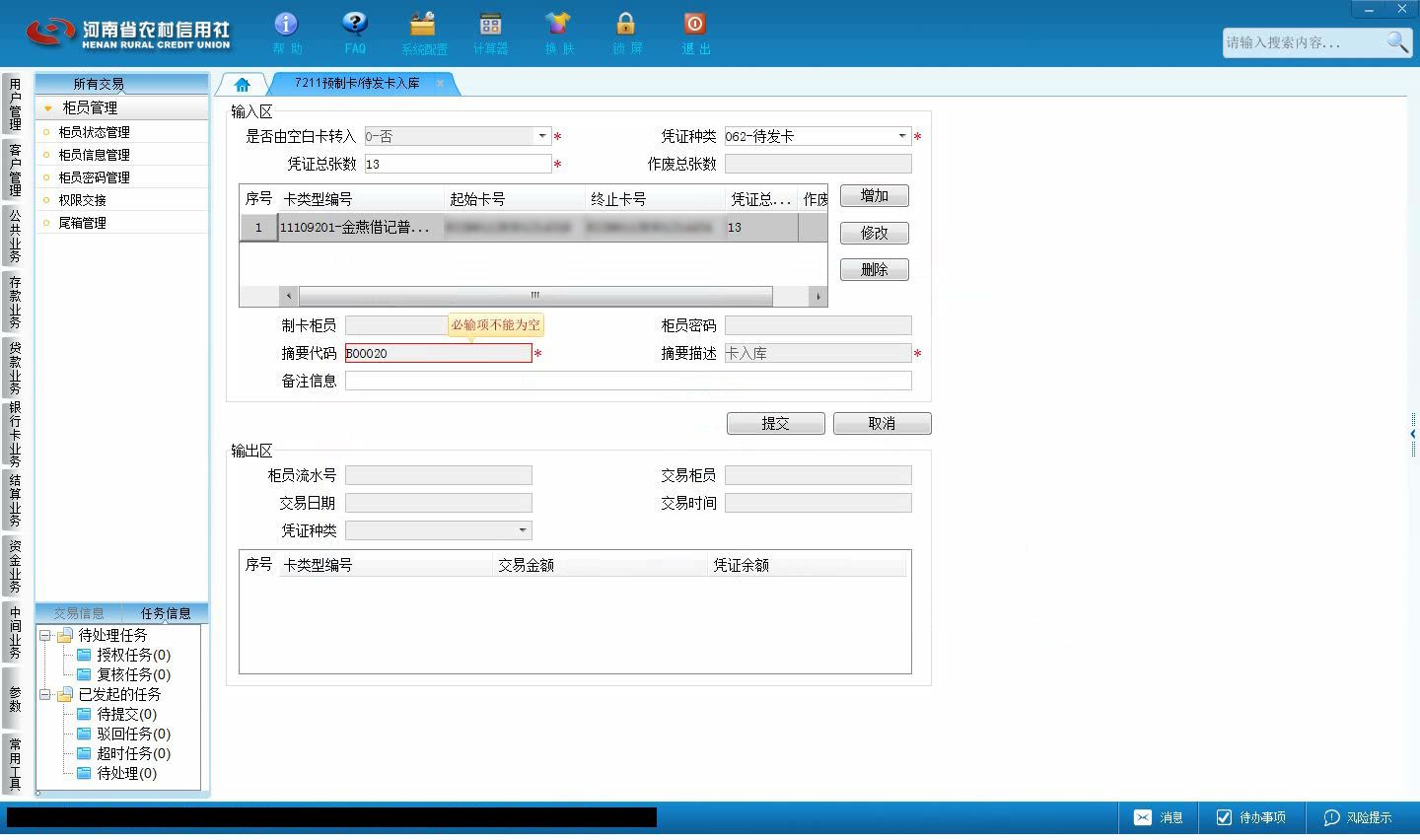Open 风险提示 in status bar
This screenshot has height=840, width=1420.
1358,817
